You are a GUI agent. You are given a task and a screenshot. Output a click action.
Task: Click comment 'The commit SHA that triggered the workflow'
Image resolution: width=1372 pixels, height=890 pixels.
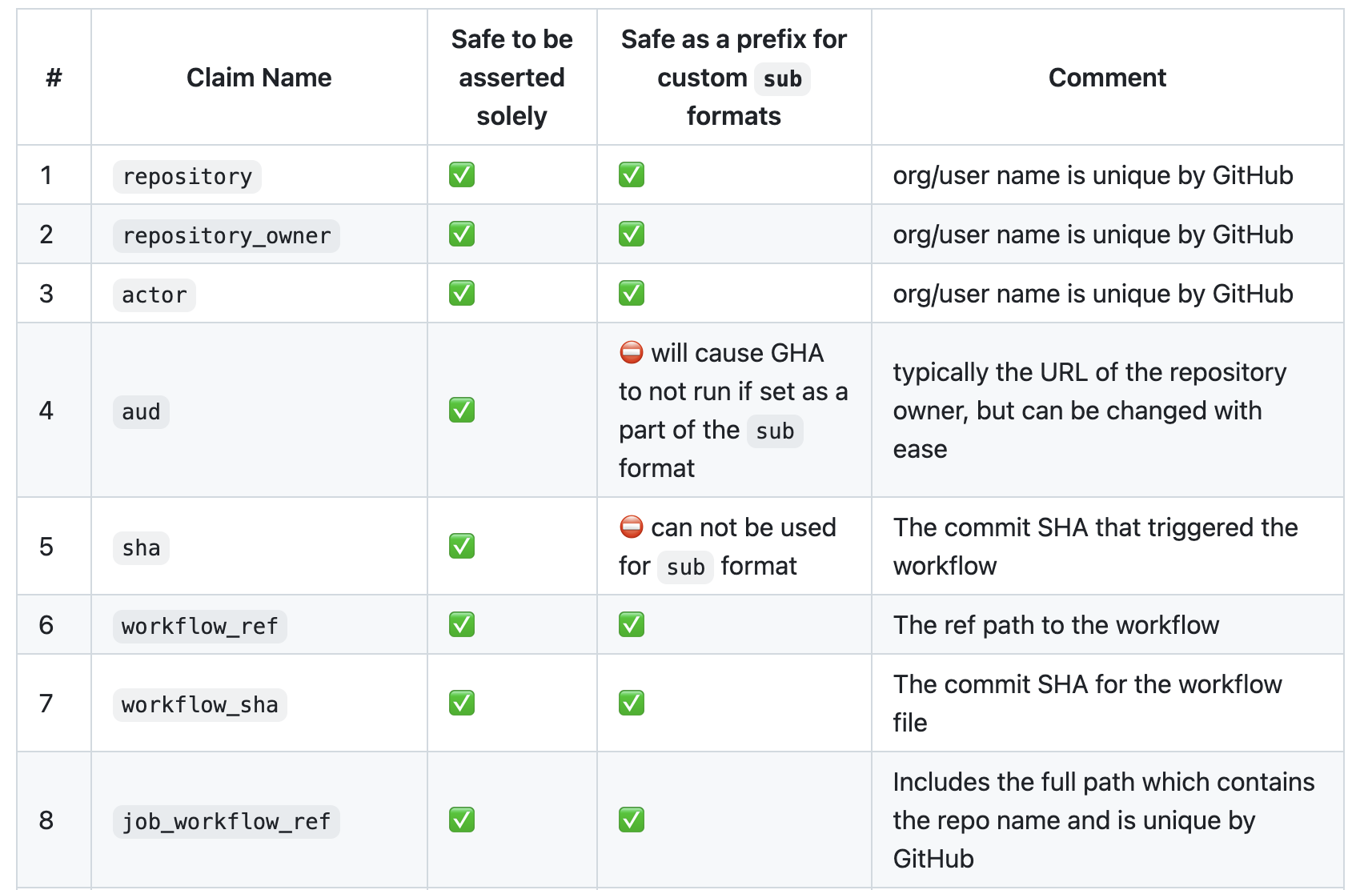tap(1095, 547)
